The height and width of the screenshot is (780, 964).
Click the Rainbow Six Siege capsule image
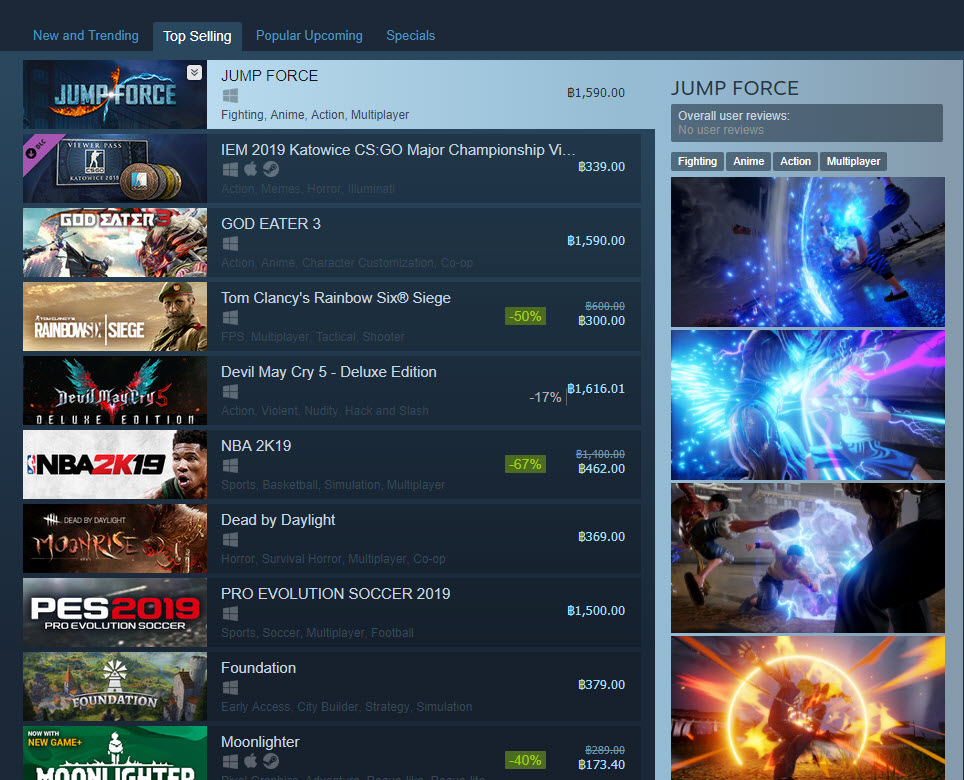click(115, 317)
